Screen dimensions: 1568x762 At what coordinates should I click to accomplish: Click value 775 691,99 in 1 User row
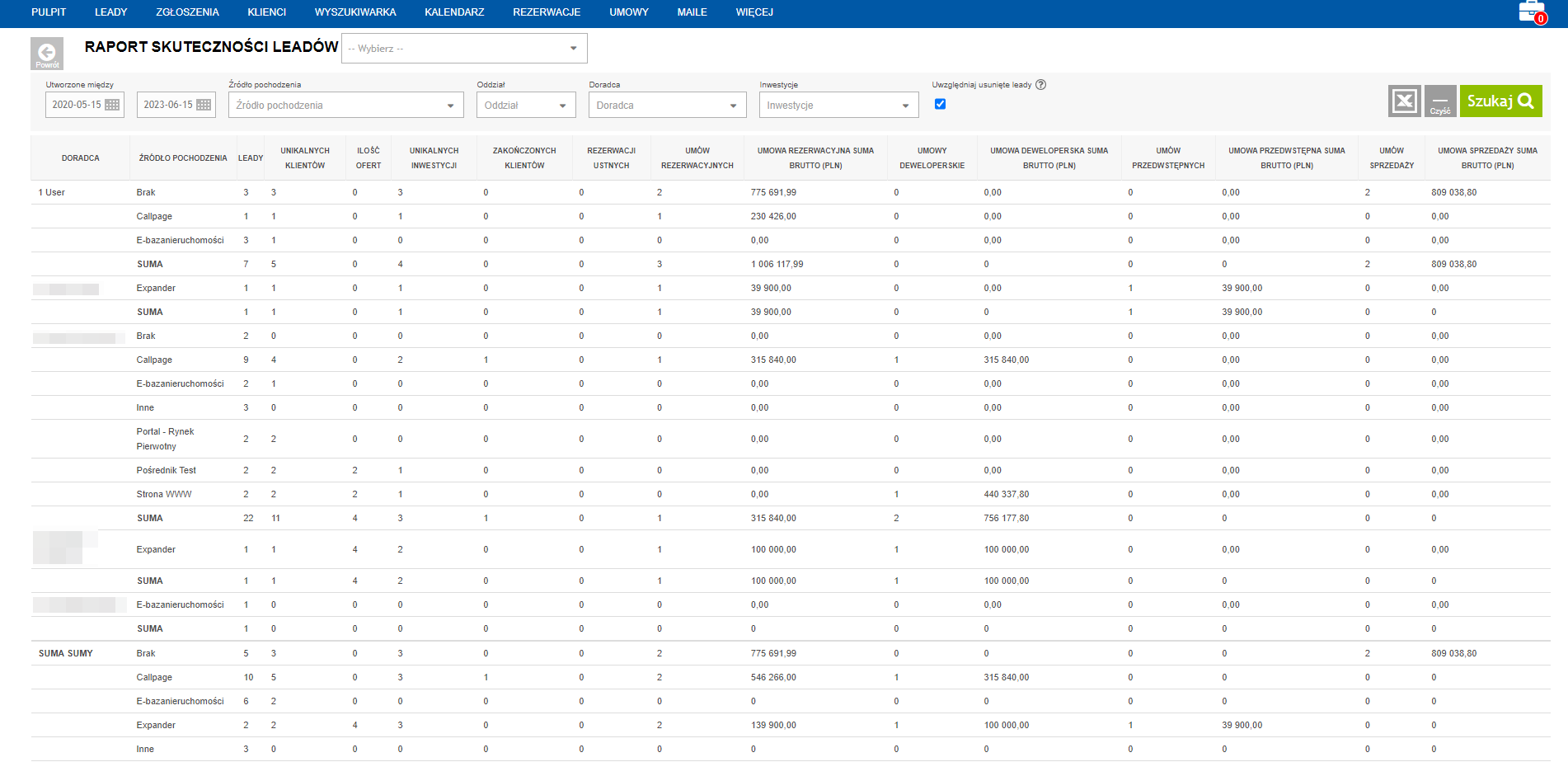(773, 192)
